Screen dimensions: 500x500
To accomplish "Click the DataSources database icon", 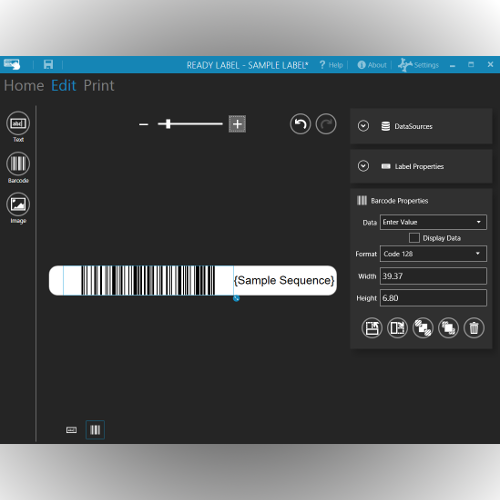I will (386, 126).
